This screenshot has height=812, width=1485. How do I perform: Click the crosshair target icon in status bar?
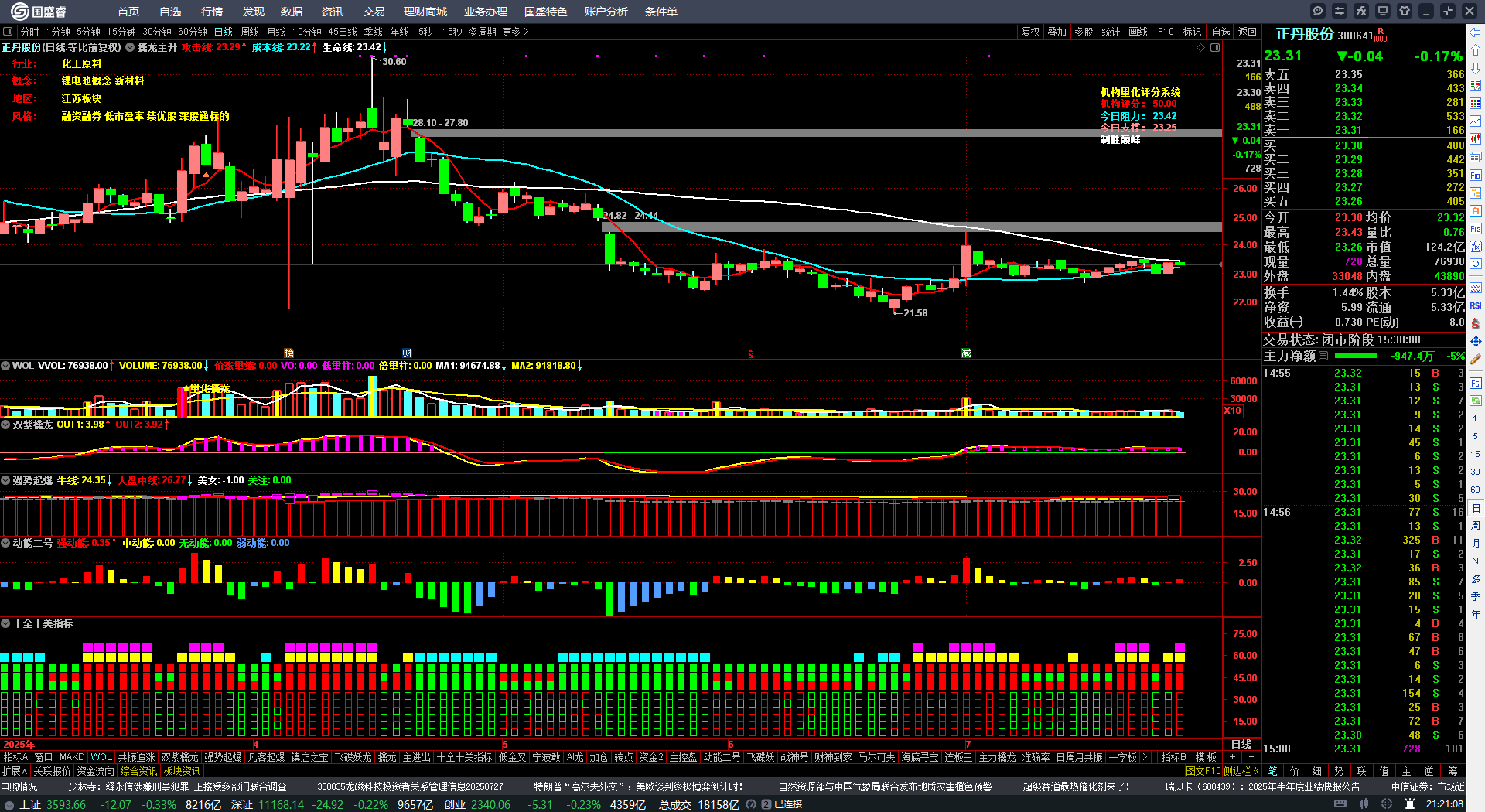(x=1388, y=804)
